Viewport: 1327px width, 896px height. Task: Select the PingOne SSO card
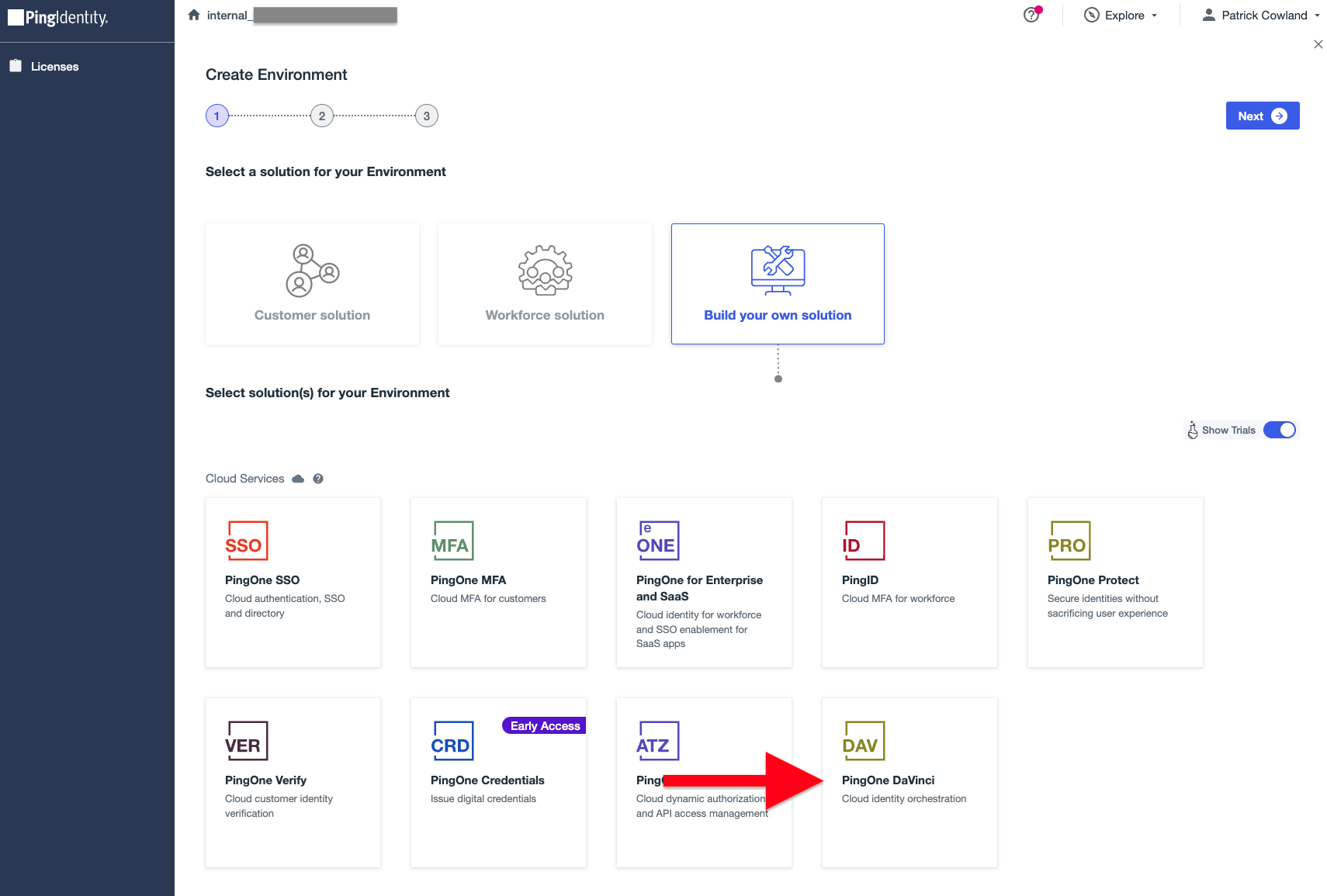click(x=293, y=583)
